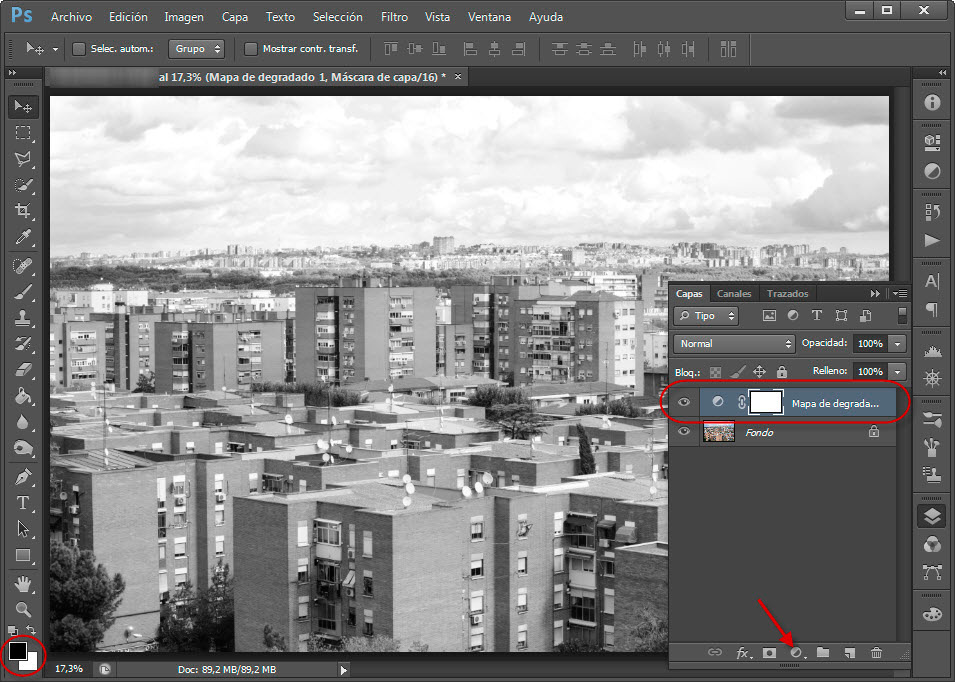955x682 pixels.
Task: Select the Crop tool
Action: click(23, 211)
